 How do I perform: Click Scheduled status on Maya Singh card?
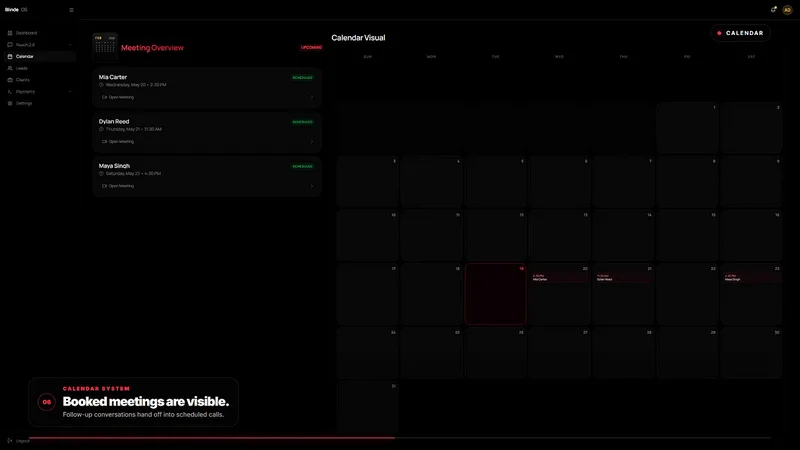pos(303,167)
